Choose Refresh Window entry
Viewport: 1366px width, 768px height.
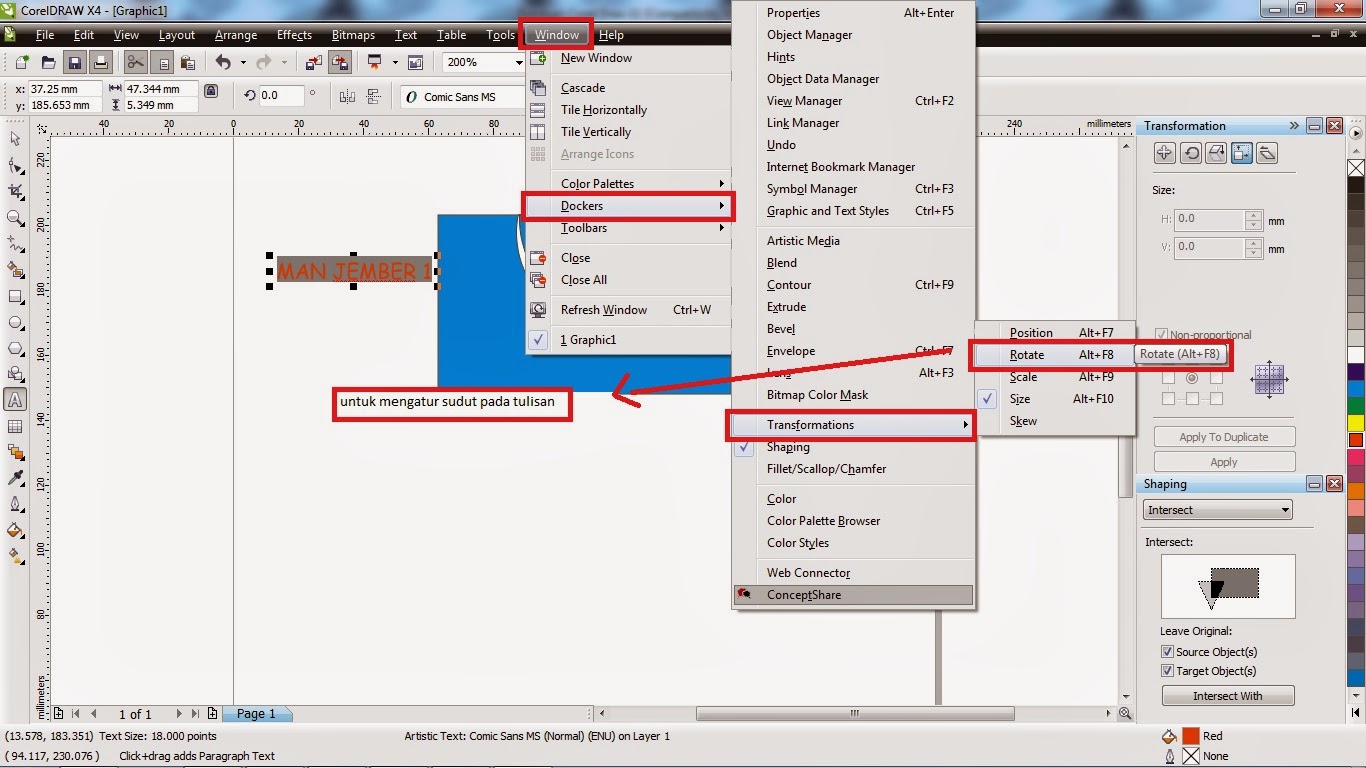coord(629,310)
